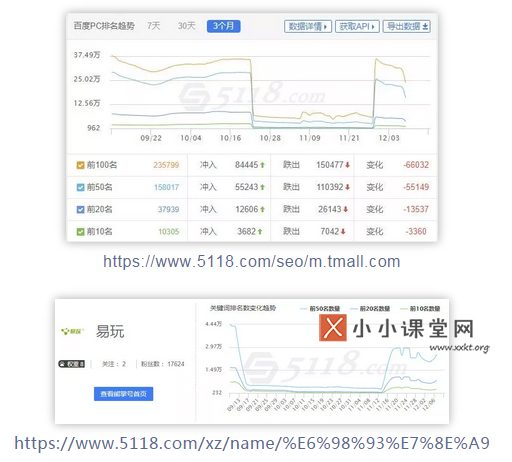Screen dimensions: 512x462
Task: Click the 12/03 date tick on chart
Action: tap(389, 138)
